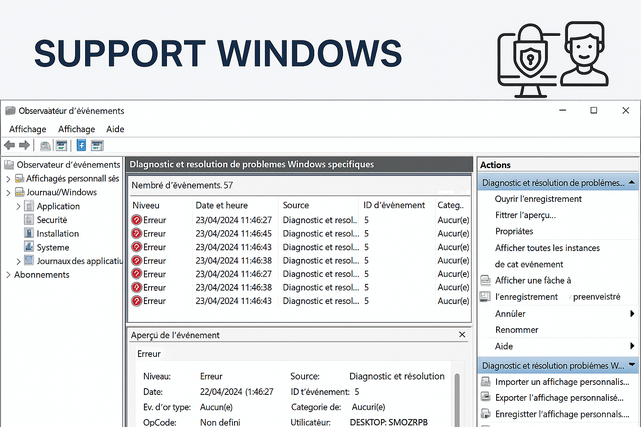Sort by the Niveeu column header

(146, 205)
